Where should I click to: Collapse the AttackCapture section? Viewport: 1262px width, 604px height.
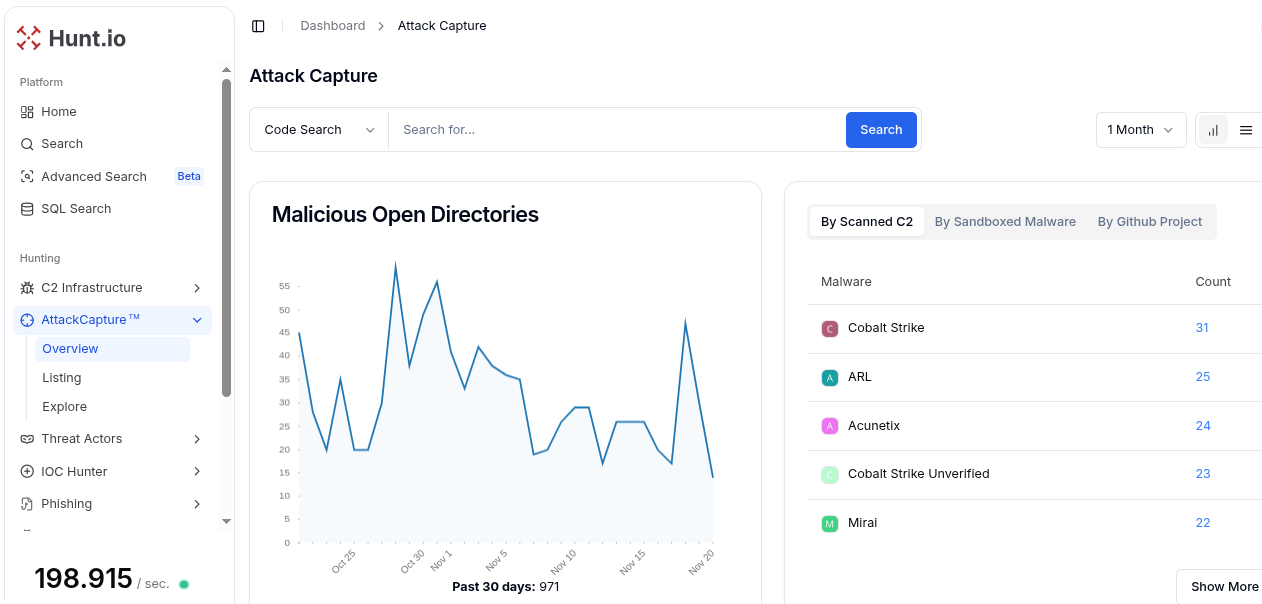(x=196, y=320)
